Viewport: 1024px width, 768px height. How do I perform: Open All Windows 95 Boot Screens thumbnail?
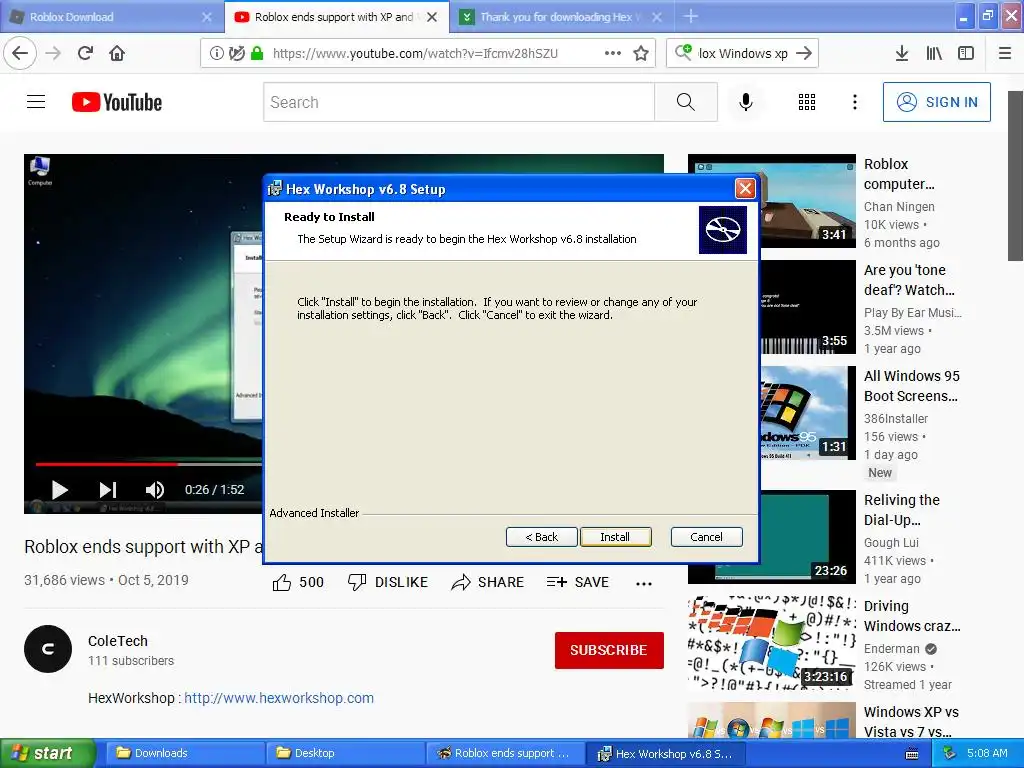(808, 413)
